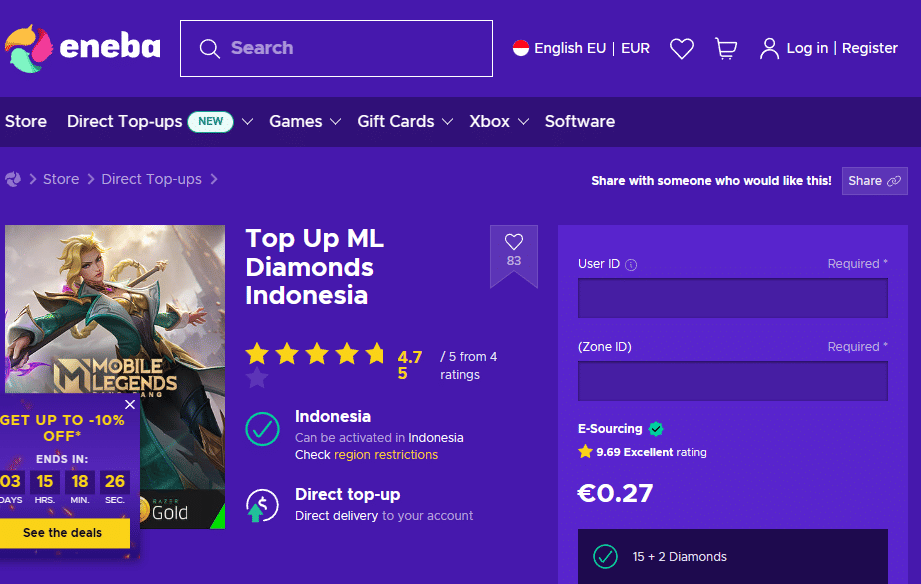This screenshot has width=921, height=584.
Task: Open the wishlist heart icon in header
Action: click(x=681, y=48)
